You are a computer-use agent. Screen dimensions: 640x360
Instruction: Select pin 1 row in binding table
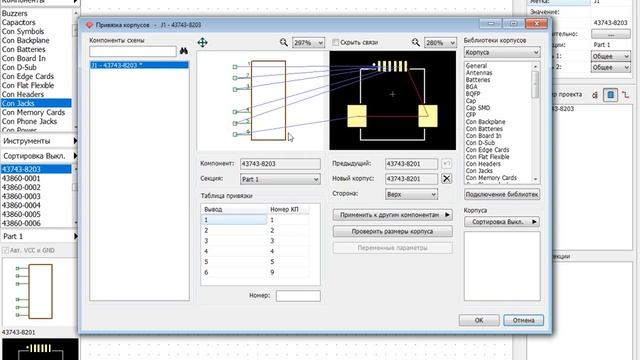[255, 220]
